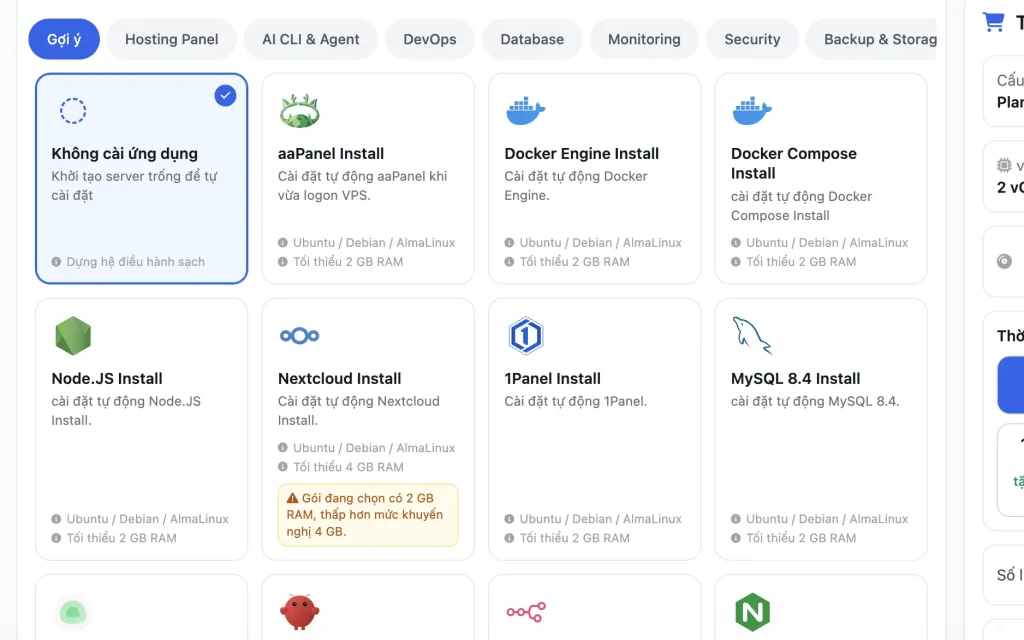Select the Monitoring tab

pyautogui.click(x=644, y=39)
